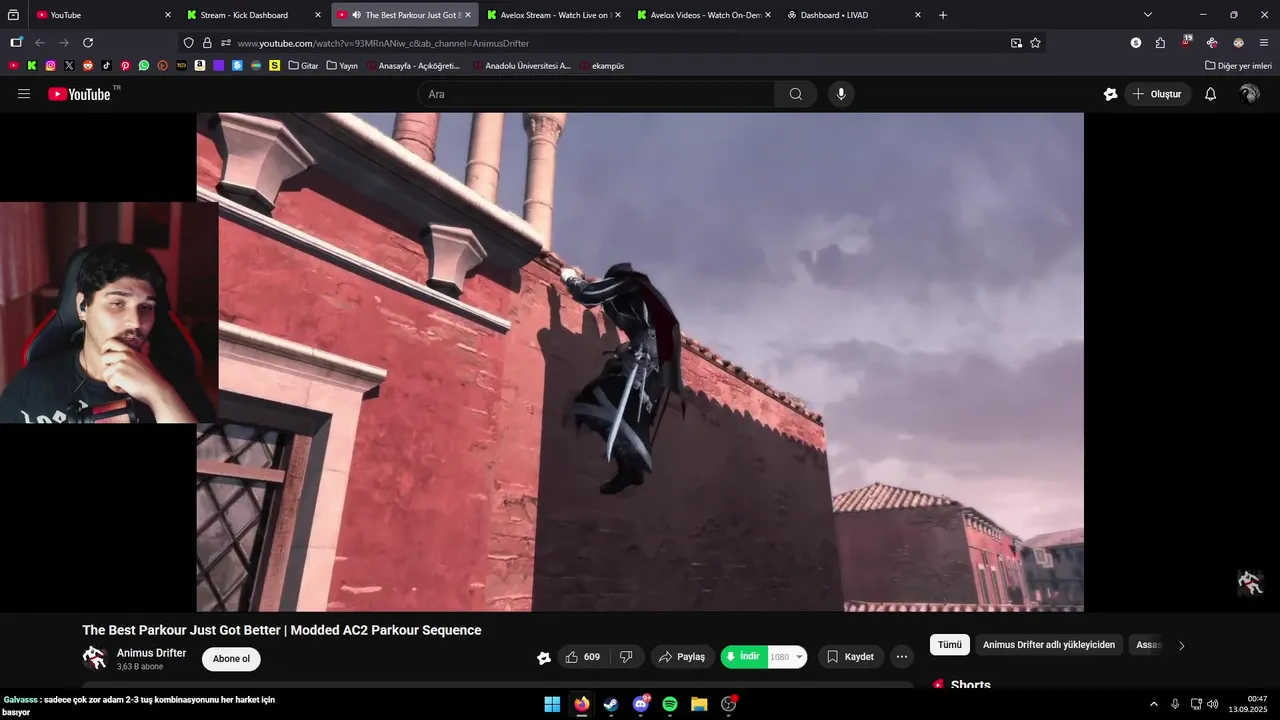Select the Tümü filter chip
The image size is (1280, 720).
coord(950,645)
